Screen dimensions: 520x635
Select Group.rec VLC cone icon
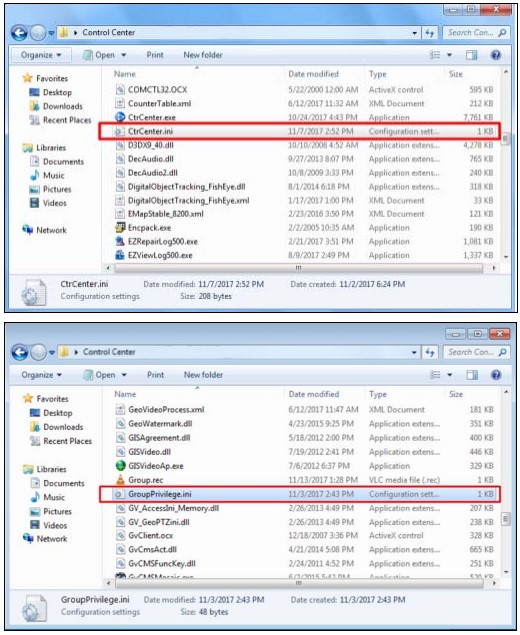120,480
